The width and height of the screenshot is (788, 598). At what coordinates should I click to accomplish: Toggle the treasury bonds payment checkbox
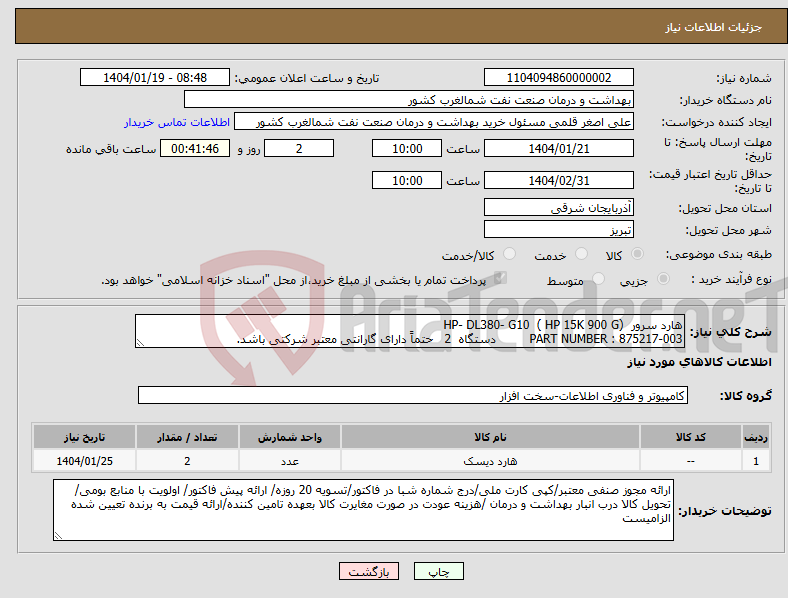tap(500, 278)
